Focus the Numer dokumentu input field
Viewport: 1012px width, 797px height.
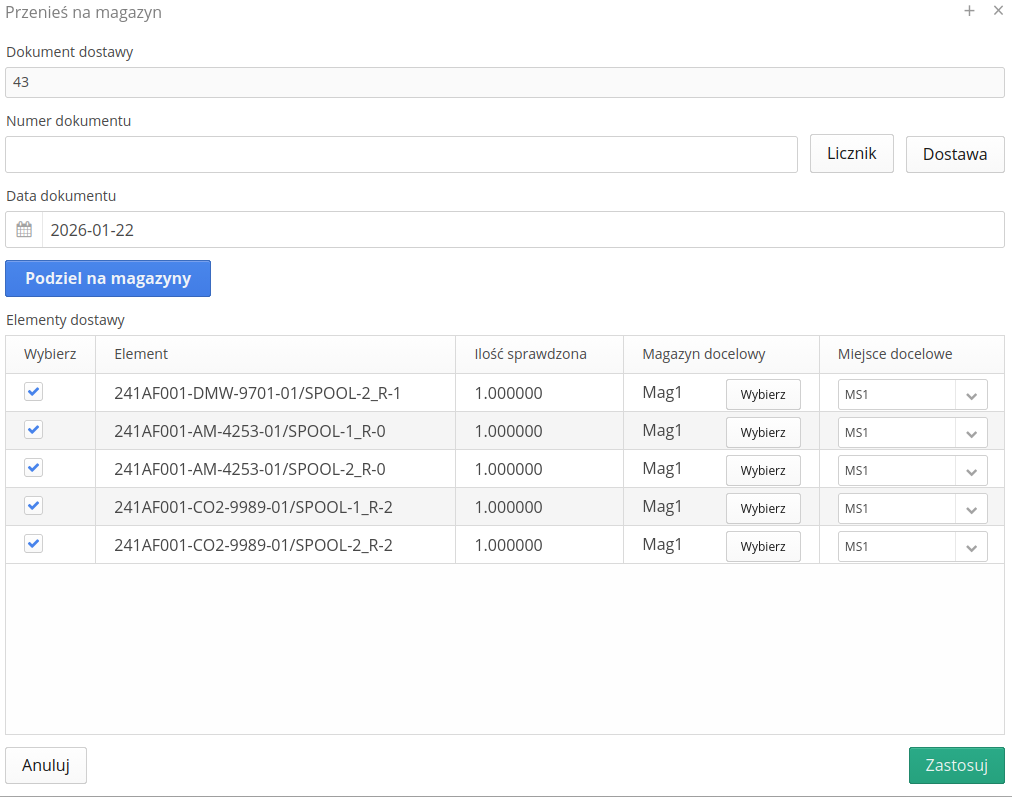tap(401, 155)
